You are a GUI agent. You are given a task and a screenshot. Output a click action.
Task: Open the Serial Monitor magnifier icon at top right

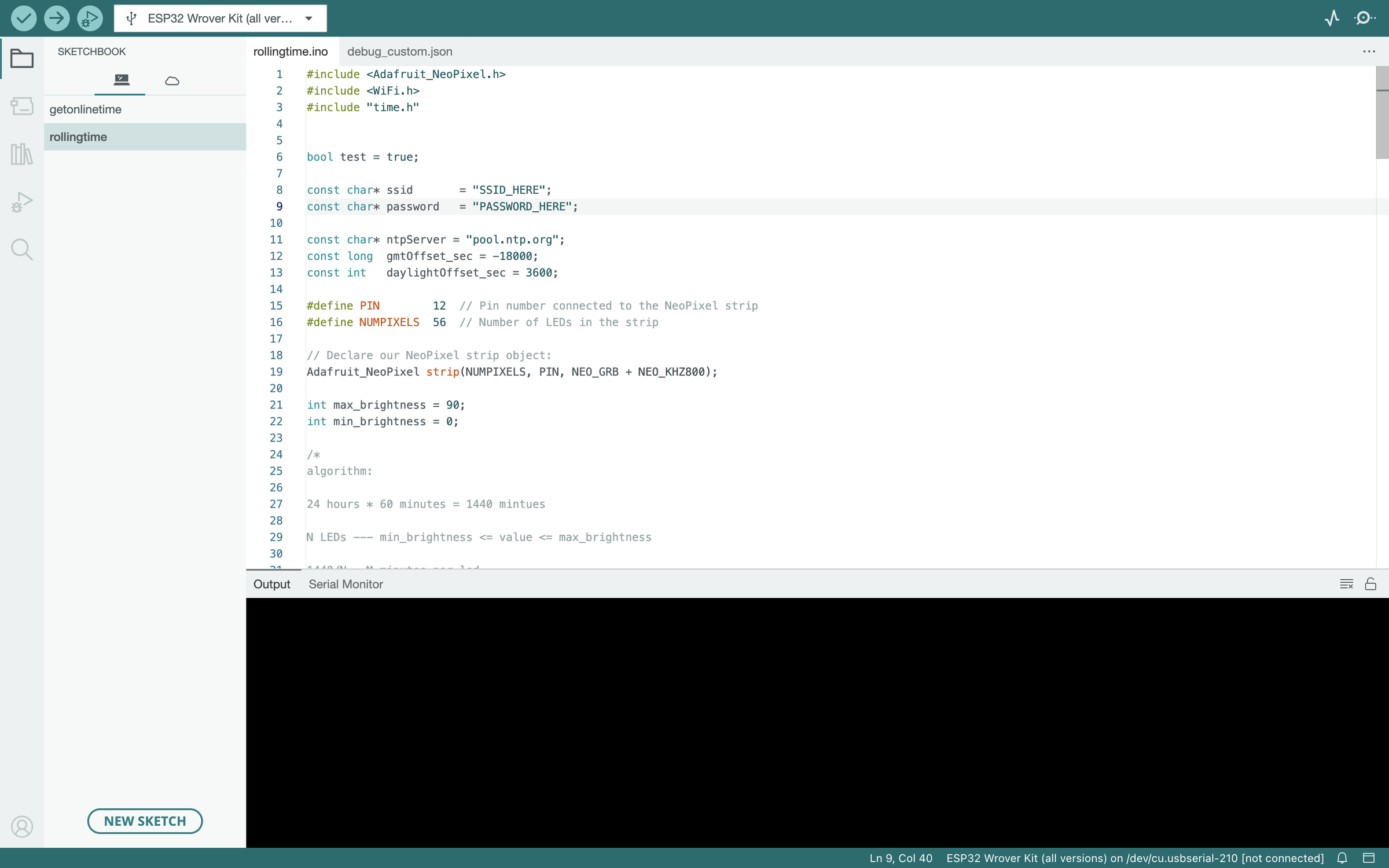[x=1364, y=19]
